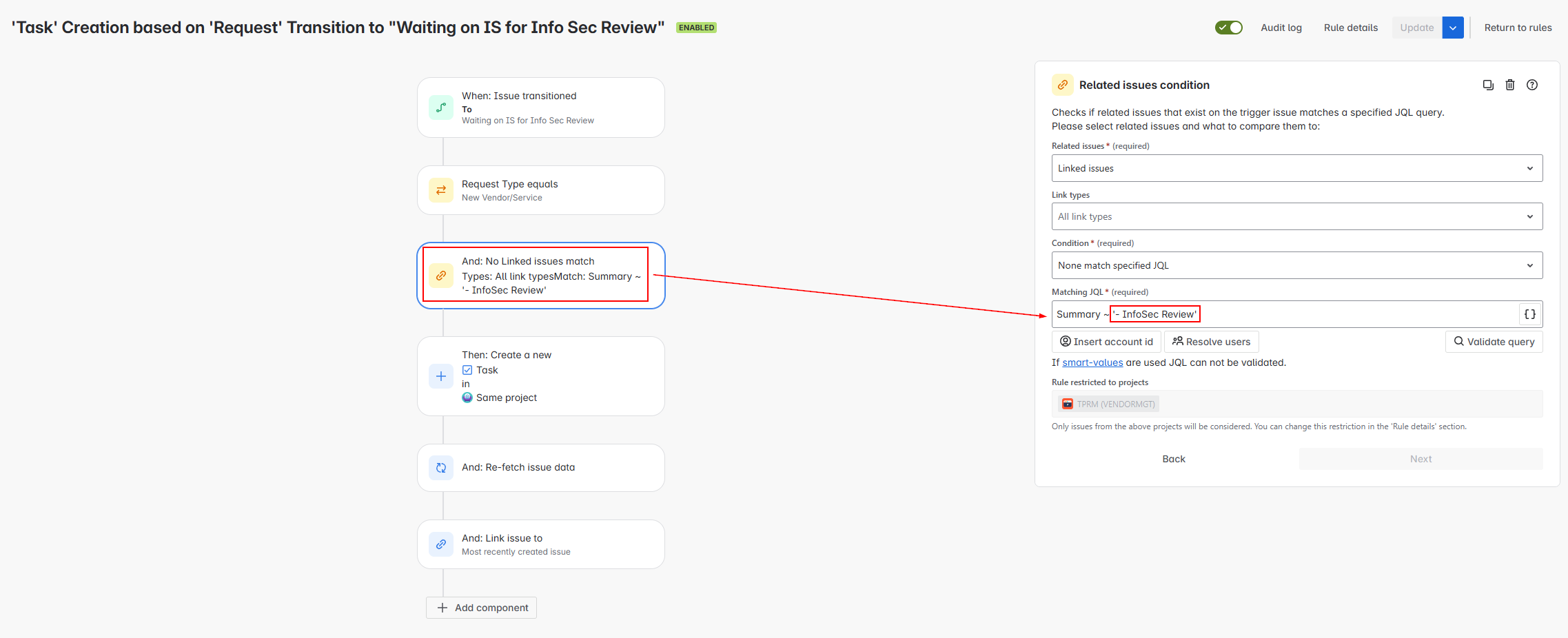The image size is (1568, 638).
Task: Click Validate query button
Action: tap(1494, 342)
